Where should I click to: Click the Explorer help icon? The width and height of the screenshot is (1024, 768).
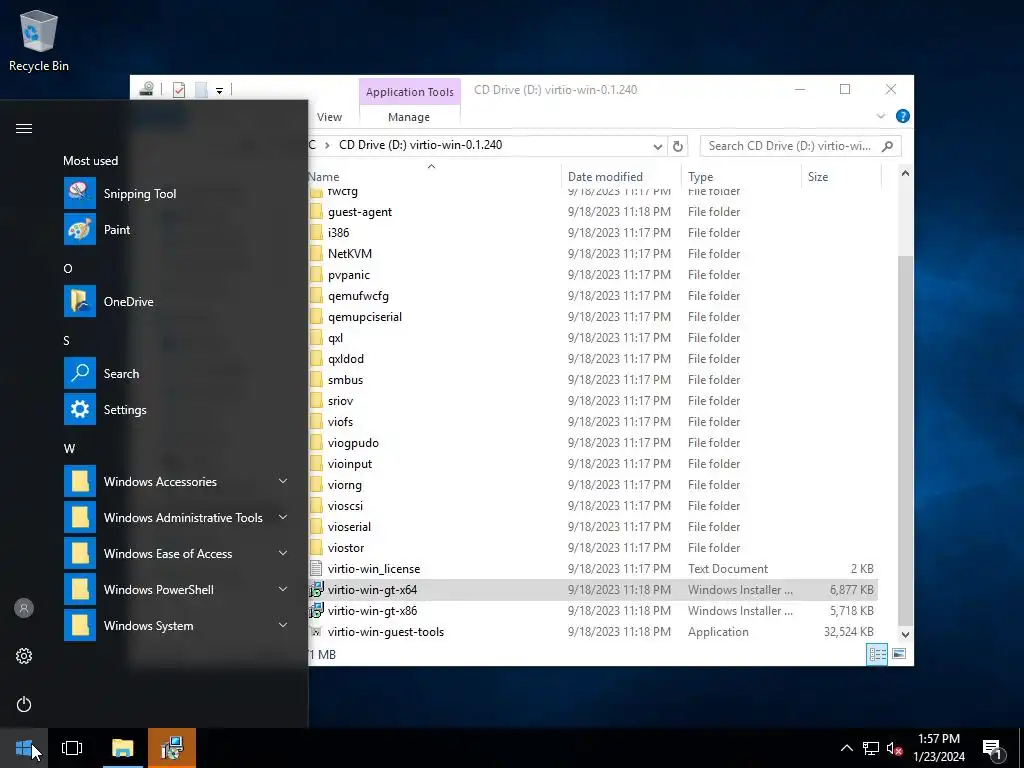click(x=903, y=116)
